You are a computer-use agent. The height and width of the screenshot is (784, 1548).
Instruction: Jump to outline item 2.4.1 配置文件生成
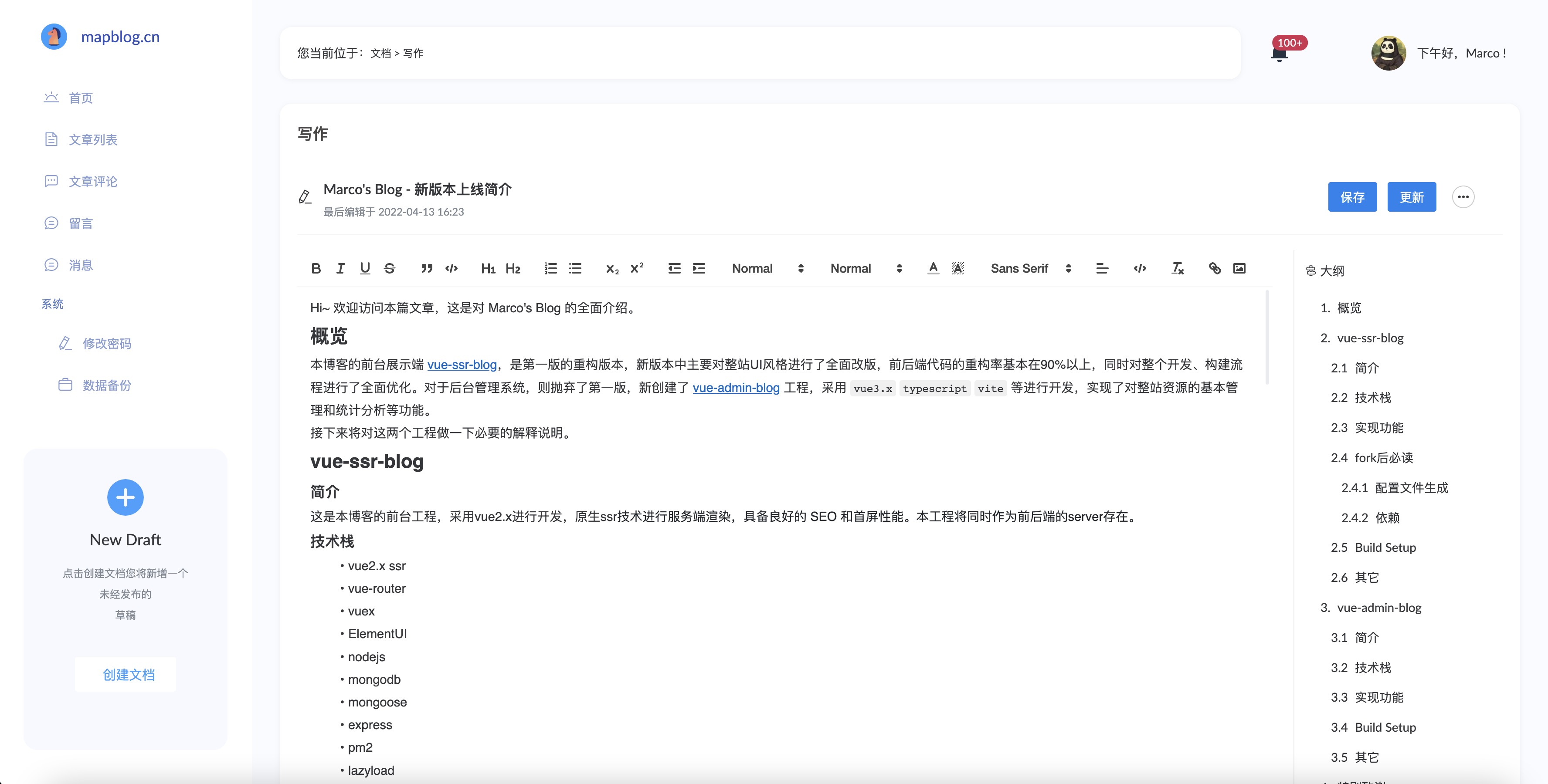(1395, 488)
